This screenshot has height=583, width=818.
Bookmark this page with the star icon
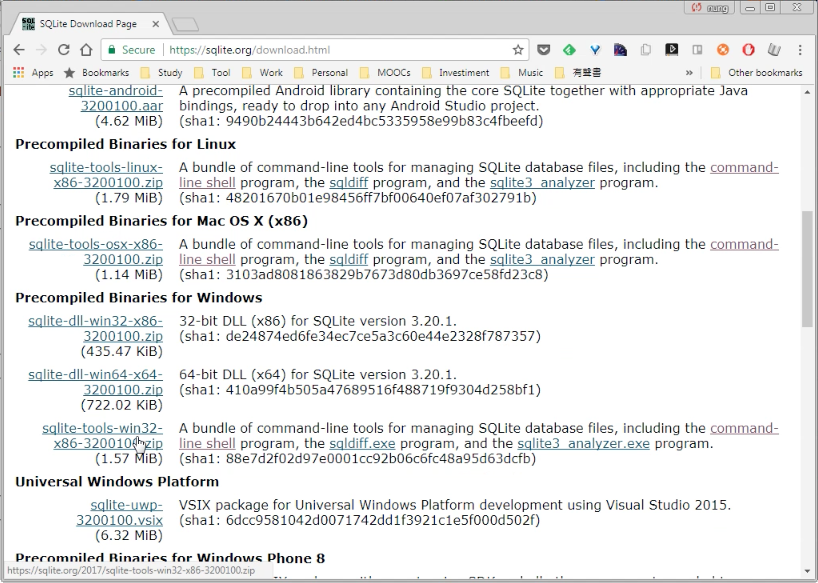pos(518,50)
